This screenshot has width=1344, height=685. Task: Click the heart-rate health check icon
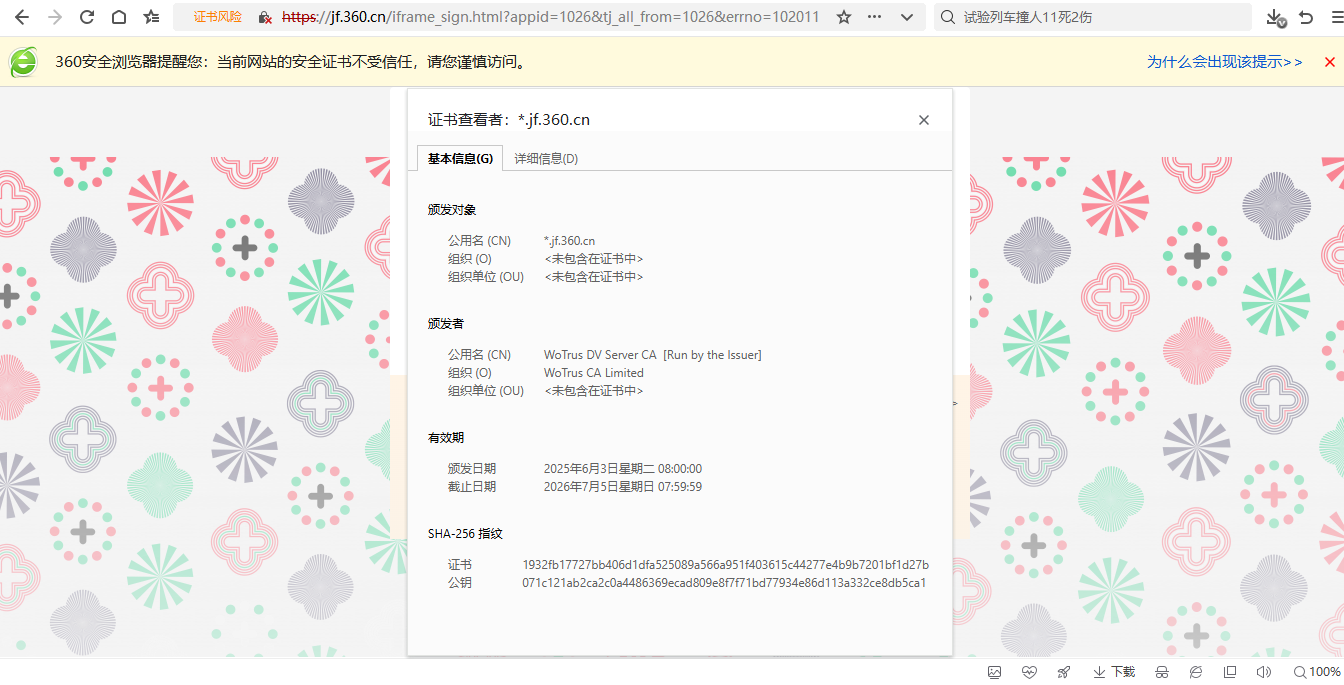(1029, 672)
